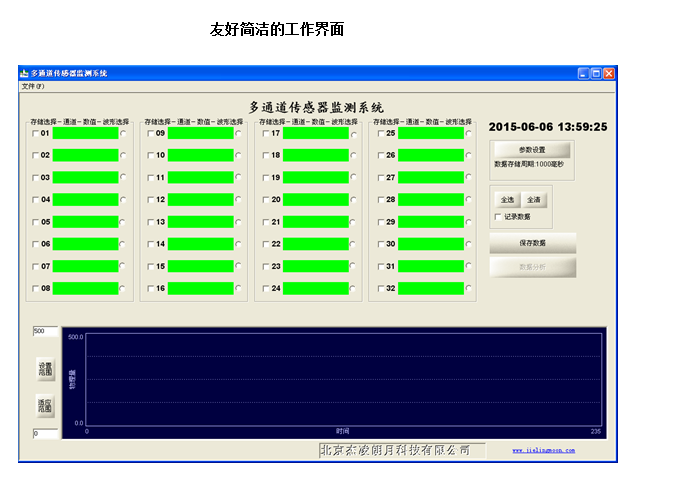Click the green value bar for channel 20
Screen dimensions: 675x486
pyautogui.click(x=315, y=200)
